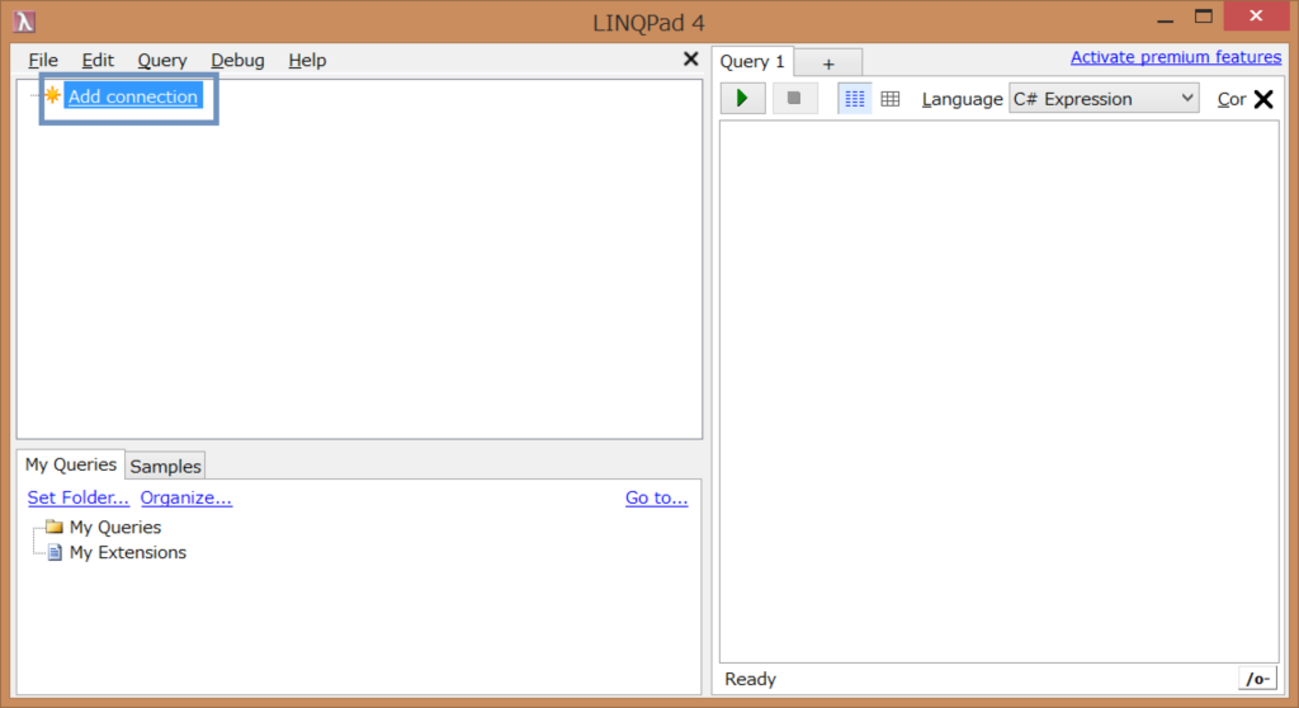Open the Language dropdown showing C# Expression
This screenshot has height=708, width=1299.
1104,98
